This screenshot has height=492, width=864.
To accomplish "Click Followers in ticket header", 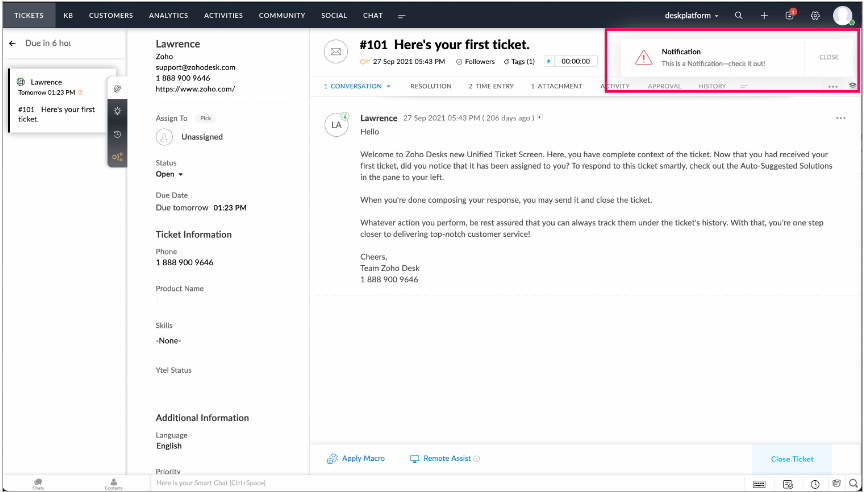I will (x=476, y=62).
